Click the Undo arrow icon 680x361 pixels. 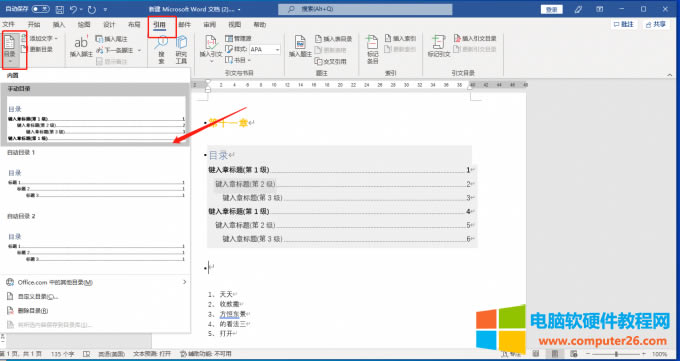coord(73,9)
